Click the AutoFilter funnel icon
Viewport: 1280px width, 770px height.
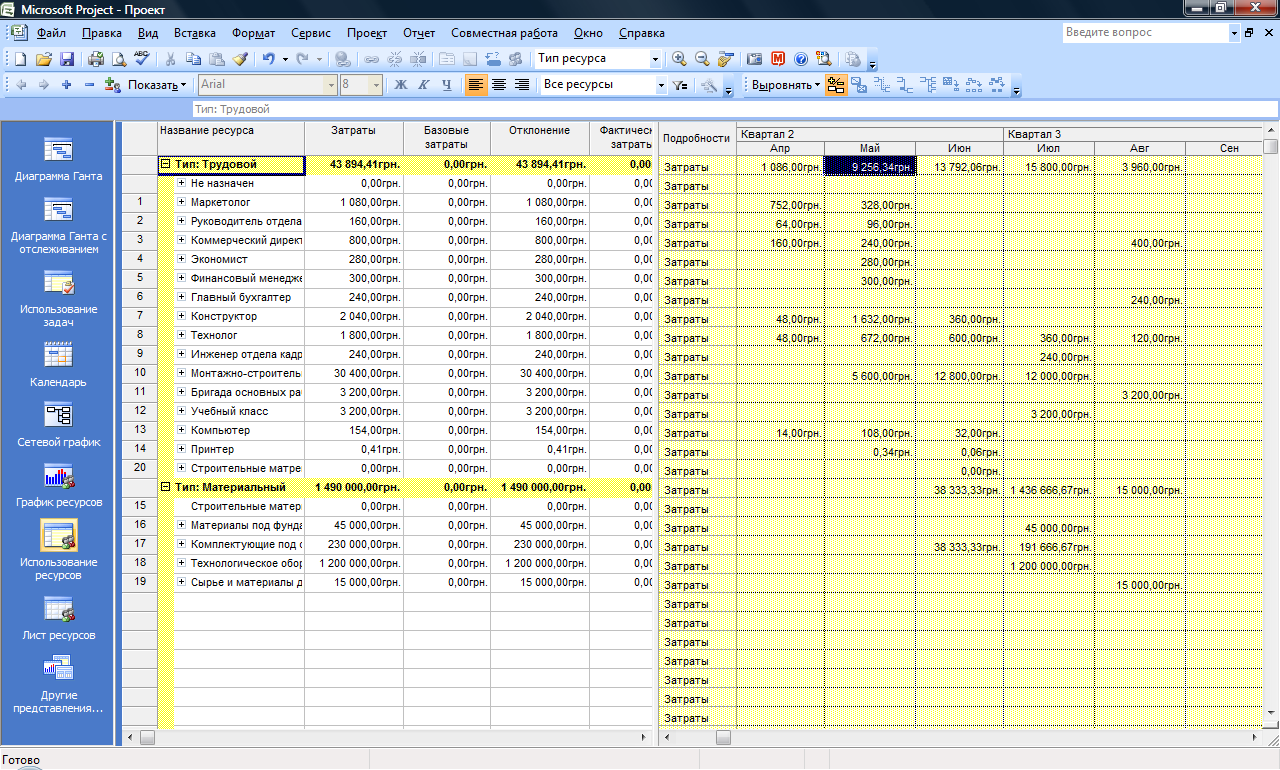681,85
